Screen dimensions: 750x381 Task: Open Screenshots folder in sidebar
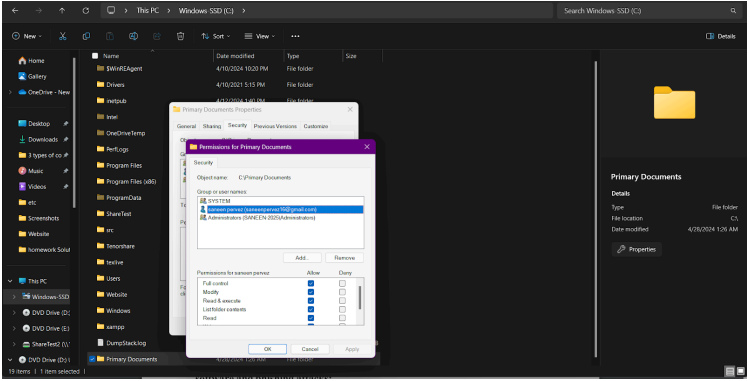point(39,218)
